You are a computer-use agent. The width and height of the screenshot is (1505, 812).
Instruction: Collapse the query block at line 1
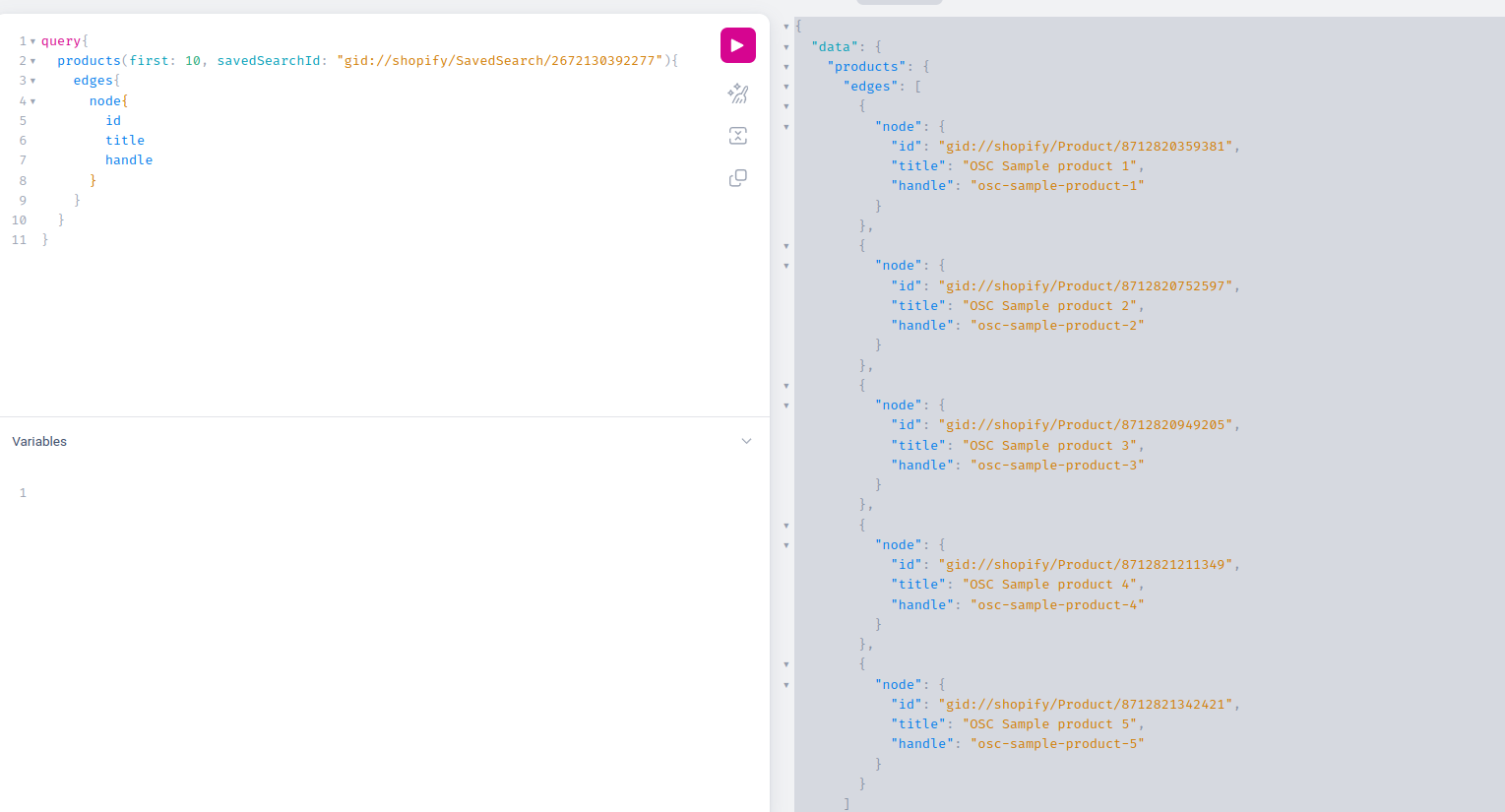32,41
